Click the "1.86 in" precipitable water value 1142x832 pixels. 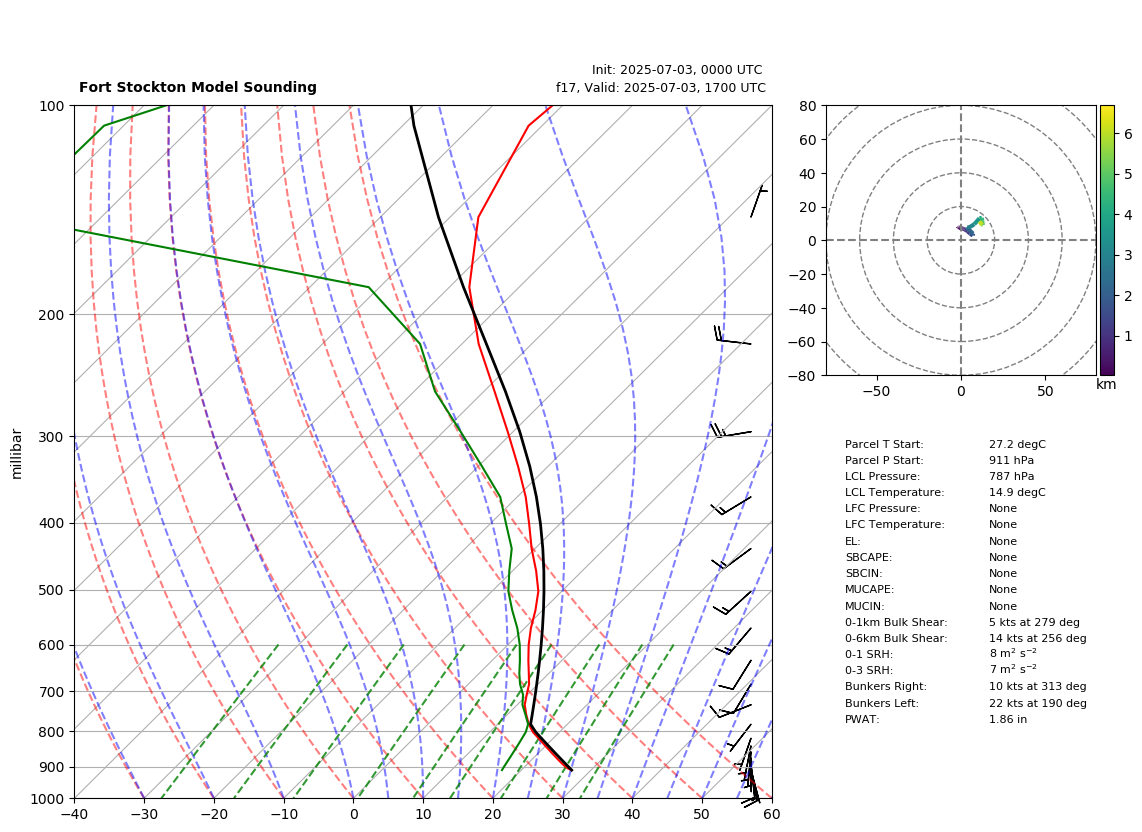(1008, 720)
